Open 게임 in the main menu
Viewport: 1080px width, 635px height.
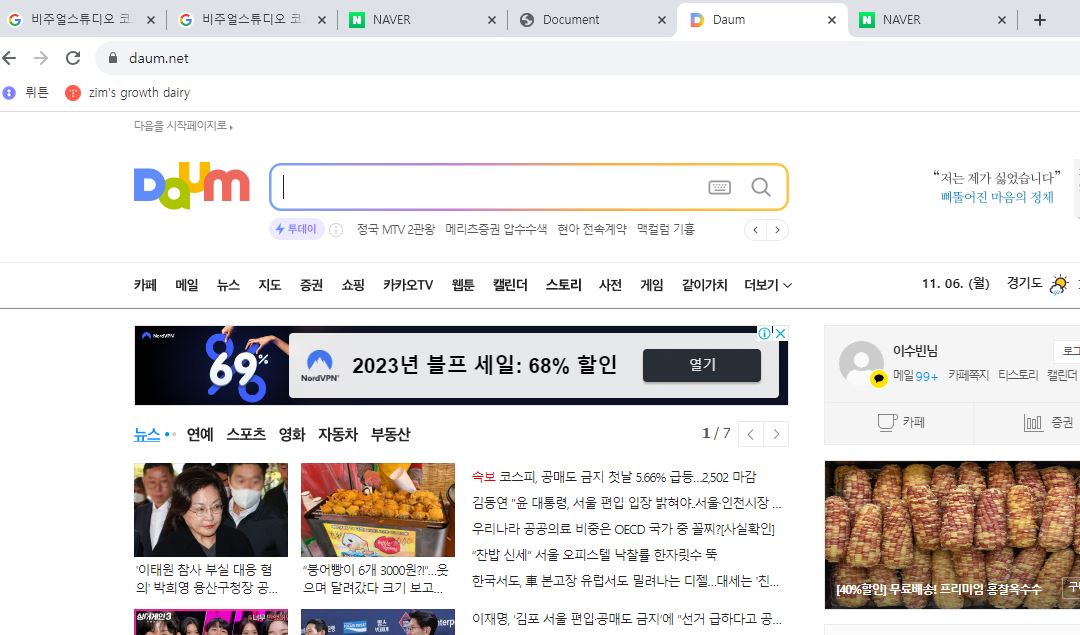click(x=652, y=284)
